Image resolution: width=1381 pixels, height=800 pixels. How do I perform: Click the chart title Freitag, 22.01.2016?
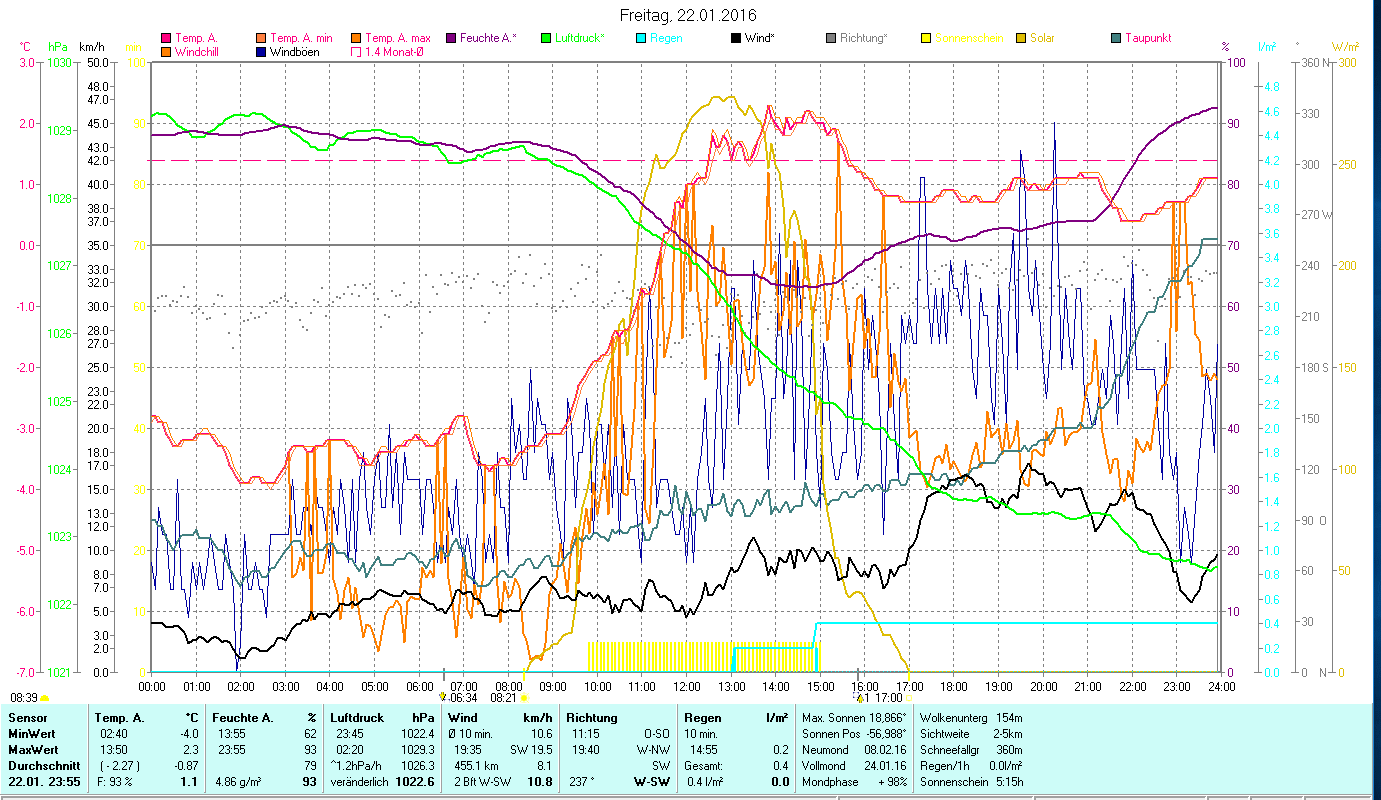tap(688, 16)
